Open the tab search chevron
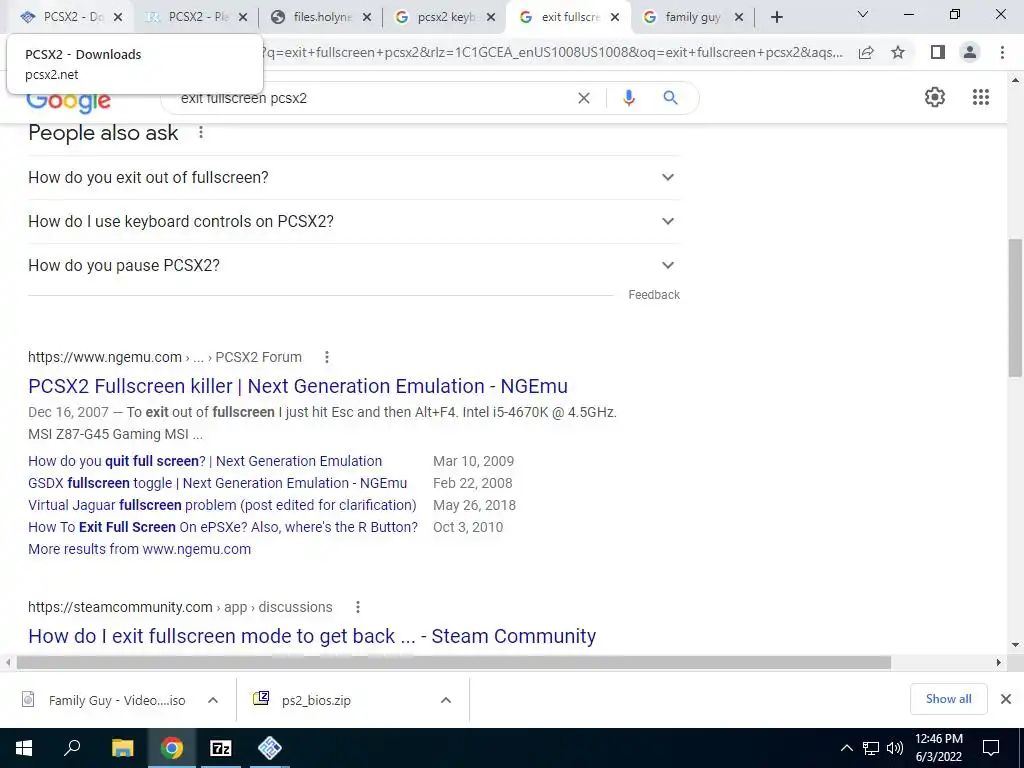This screenshot has height=768, width=1024. 863,14
